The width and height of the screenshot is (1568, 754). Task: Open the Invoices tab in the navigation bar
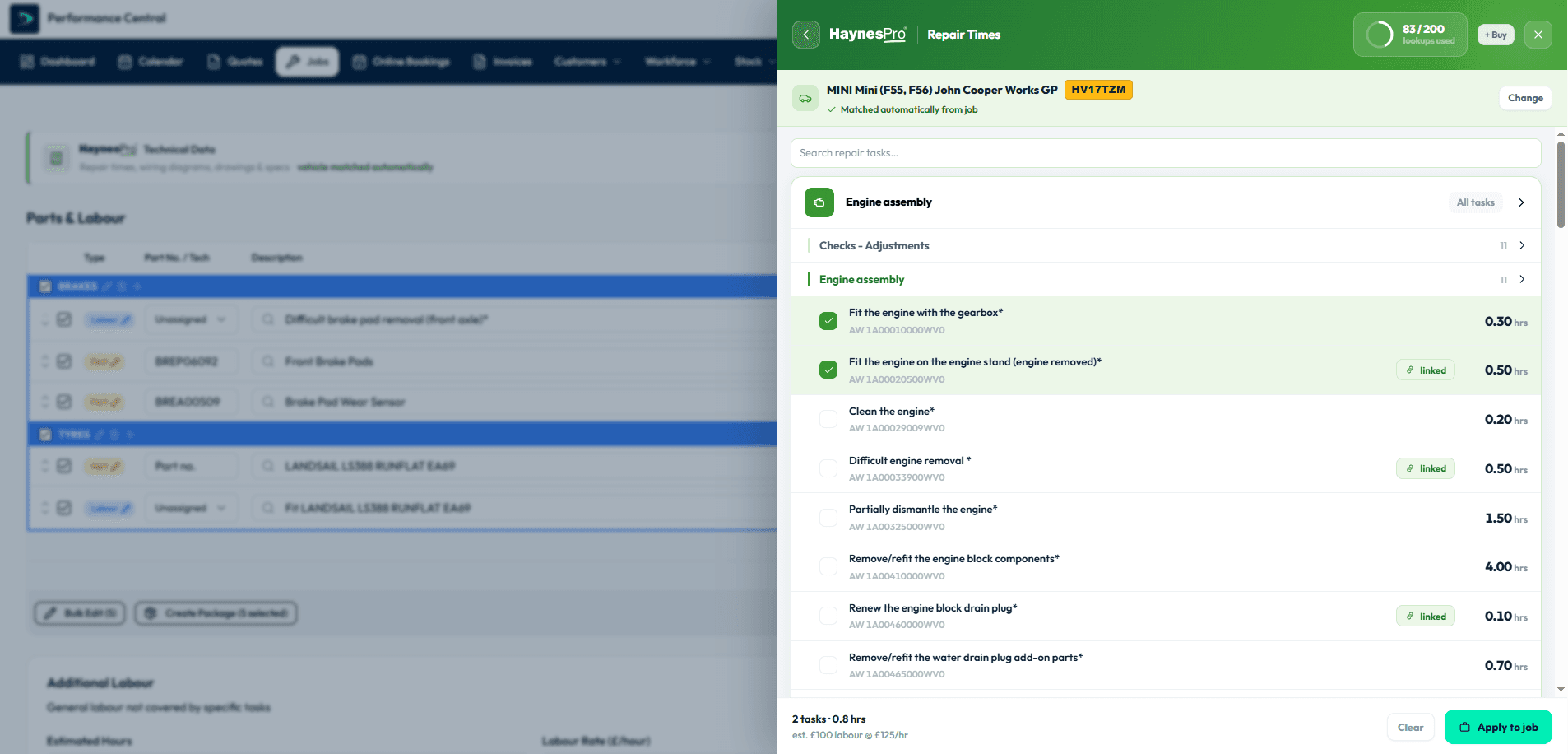pos(503,62)
